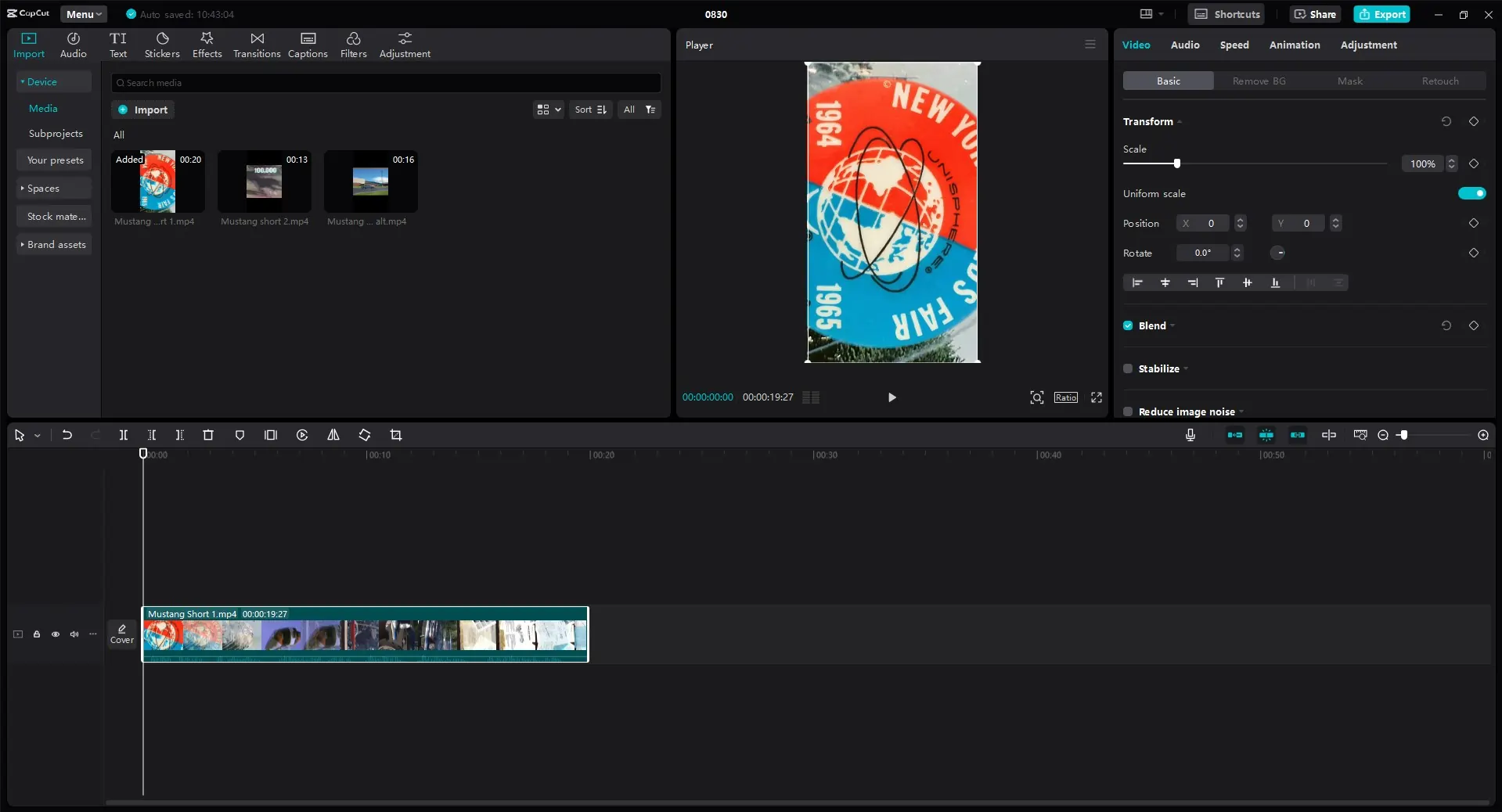Viewport: 1502px width, 812px height.
Task: Open the select tool mode dropdown arrow
Action: 37,436
